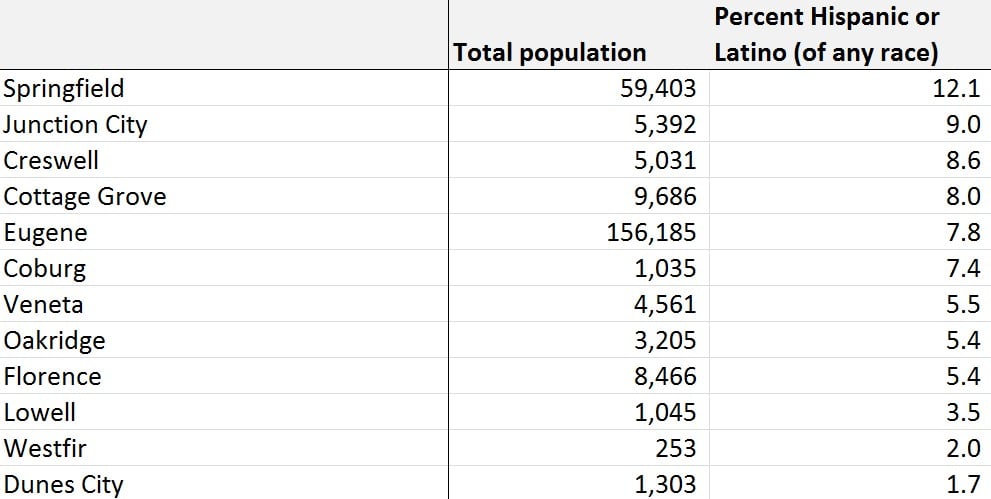This screenshot has height=499, width=991.
Task: Click the Cottage Grove name cell
Action: [x=224, y=196]
